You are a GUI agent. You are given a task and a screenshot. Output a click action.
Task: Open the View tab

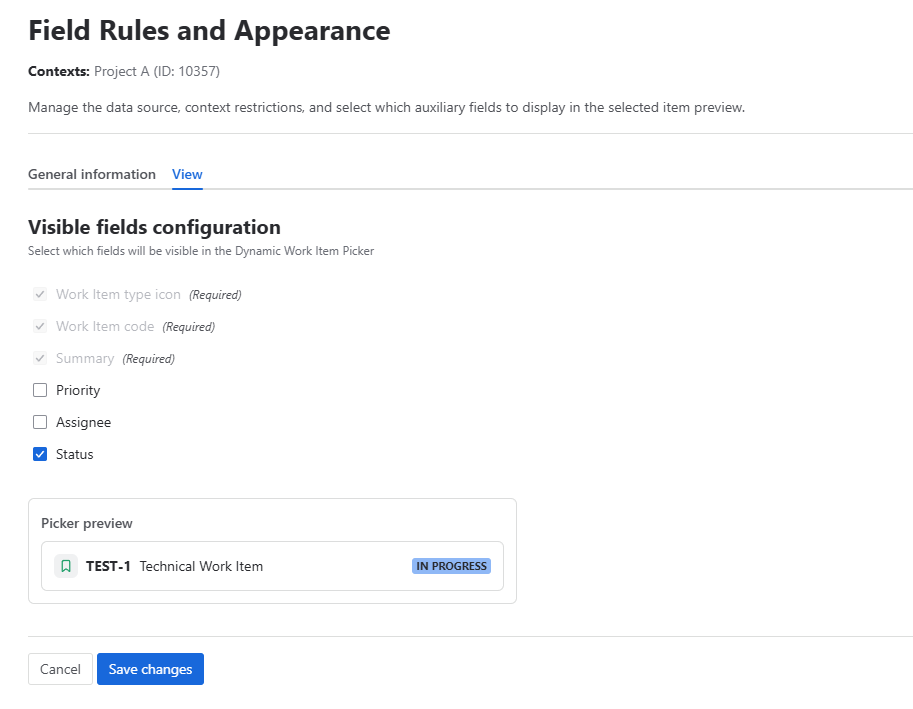(x=187, y=174)
